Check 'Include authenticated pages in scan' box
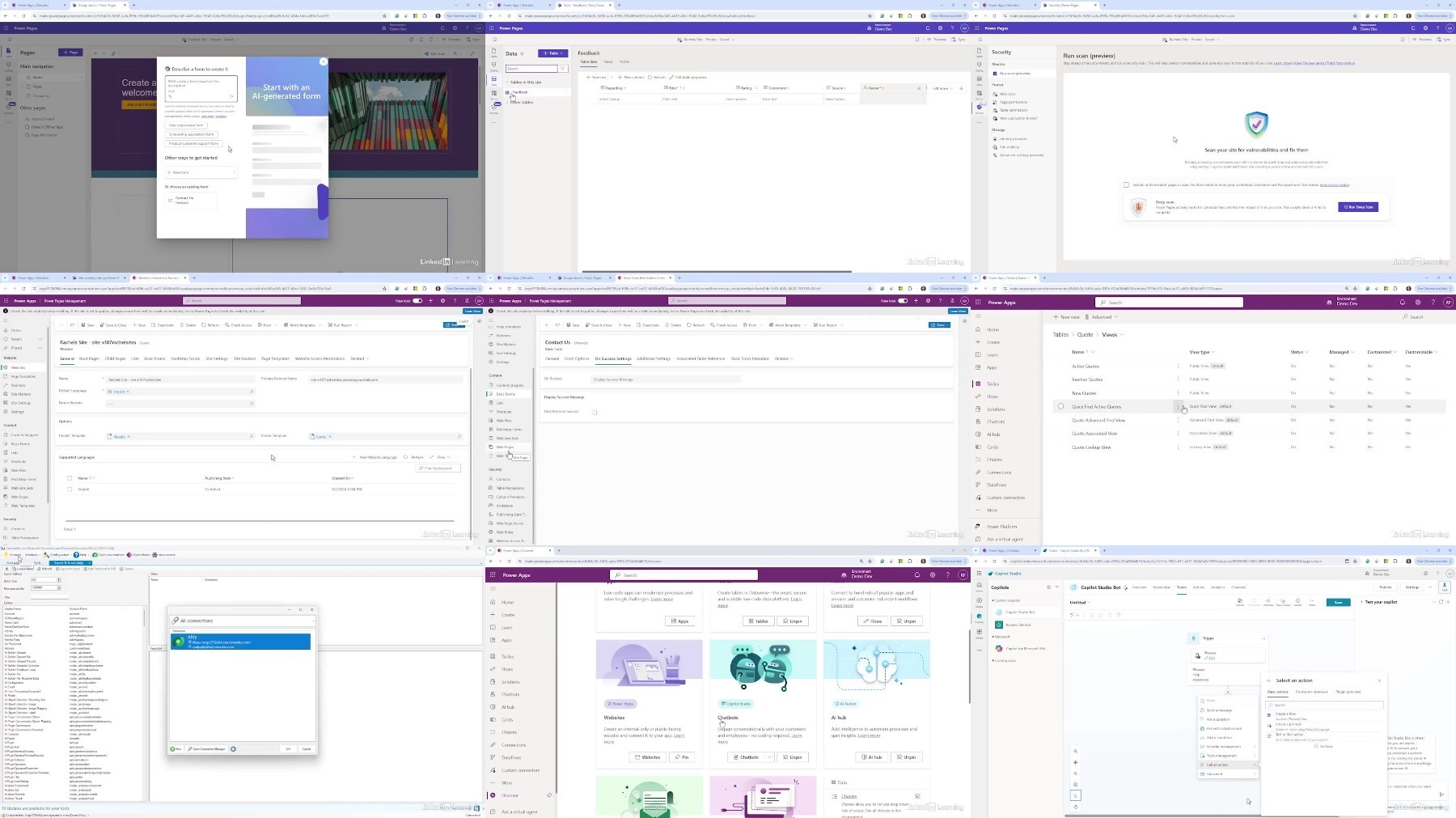Image resolution: width=1456 pixels, height=818 pixels. coord(1126,184)
